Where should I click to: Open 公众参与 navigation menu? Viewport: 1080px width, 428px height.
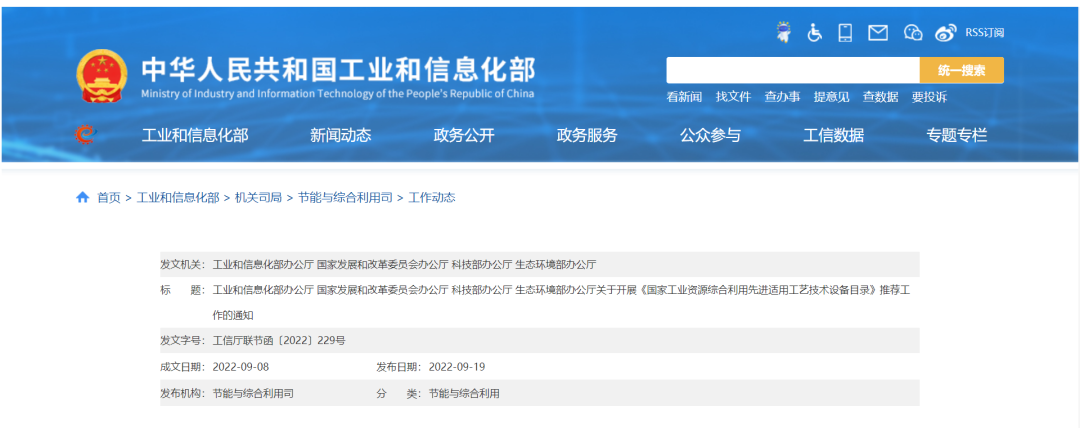tap(710, 136)
